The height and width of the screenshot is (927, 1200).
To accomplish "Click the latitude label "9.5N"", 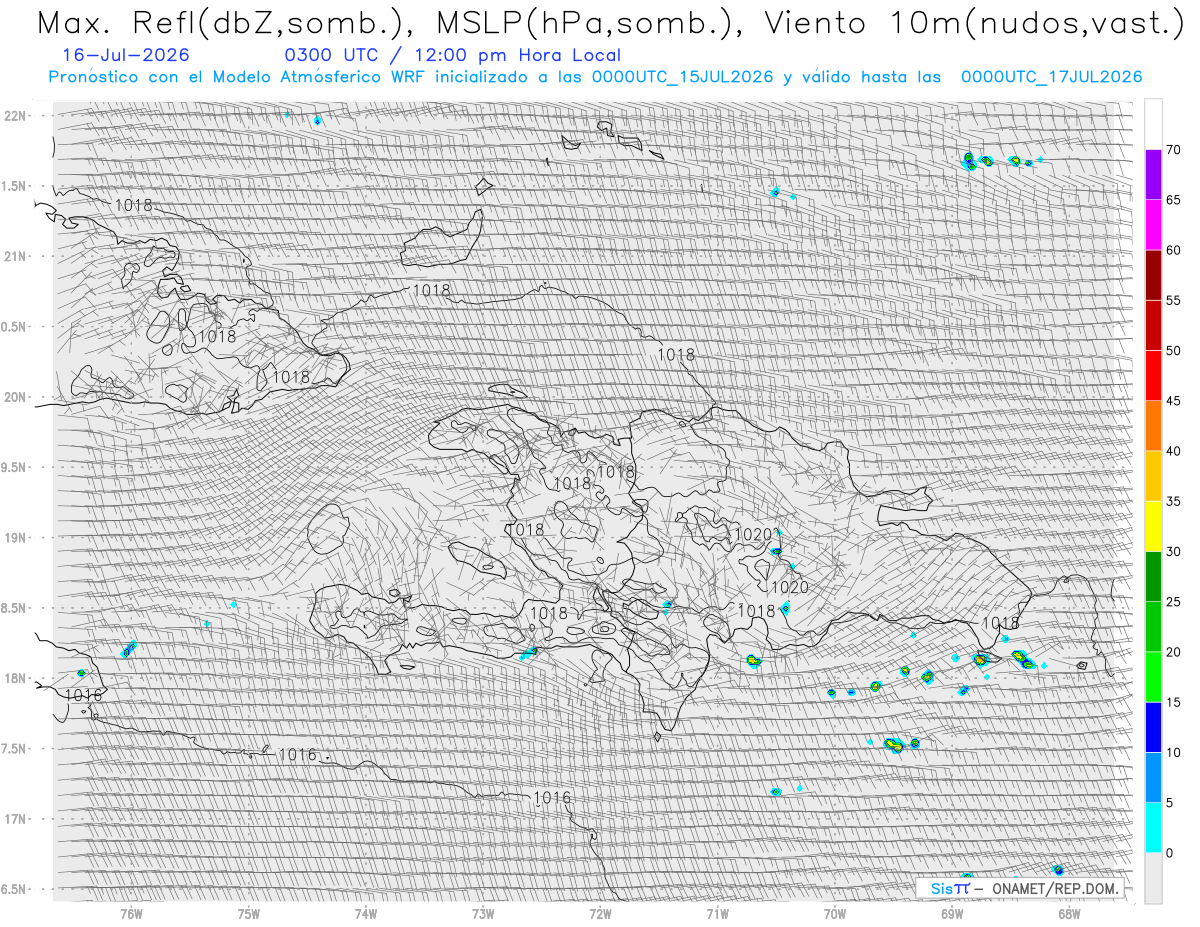I will click(x=13, y=467).
